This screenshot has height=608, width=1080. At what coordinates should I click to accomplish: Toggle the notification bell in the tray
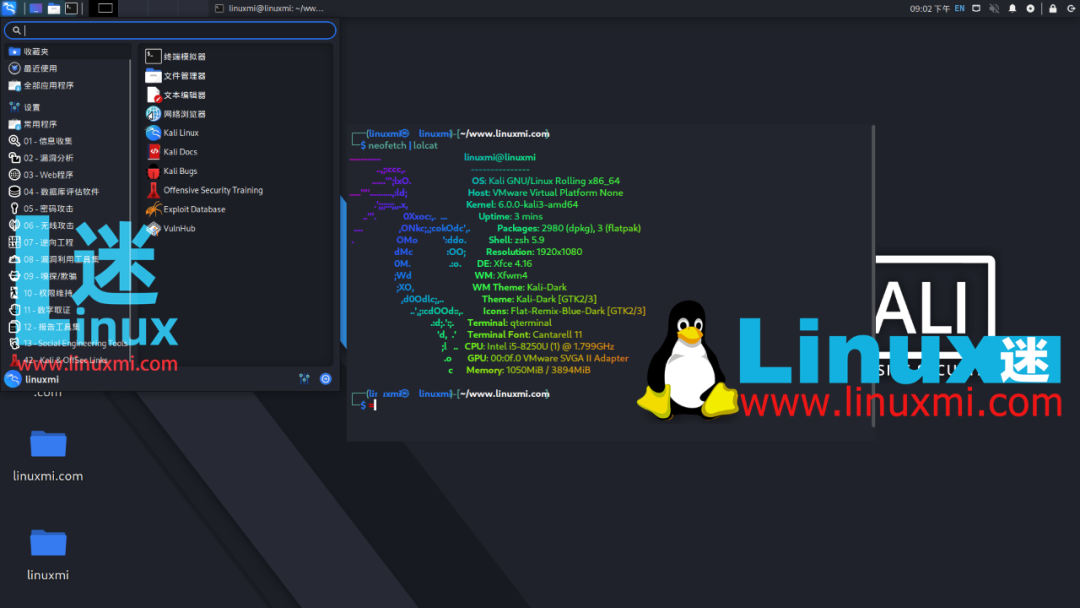1014,7
